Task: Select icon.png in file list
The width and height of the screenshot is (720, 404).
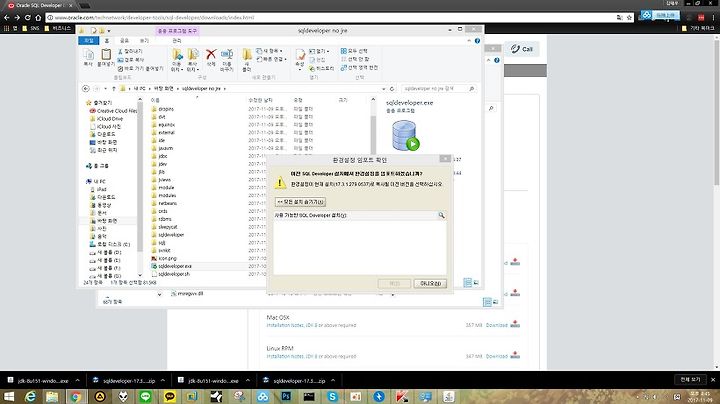Action: 167,258
